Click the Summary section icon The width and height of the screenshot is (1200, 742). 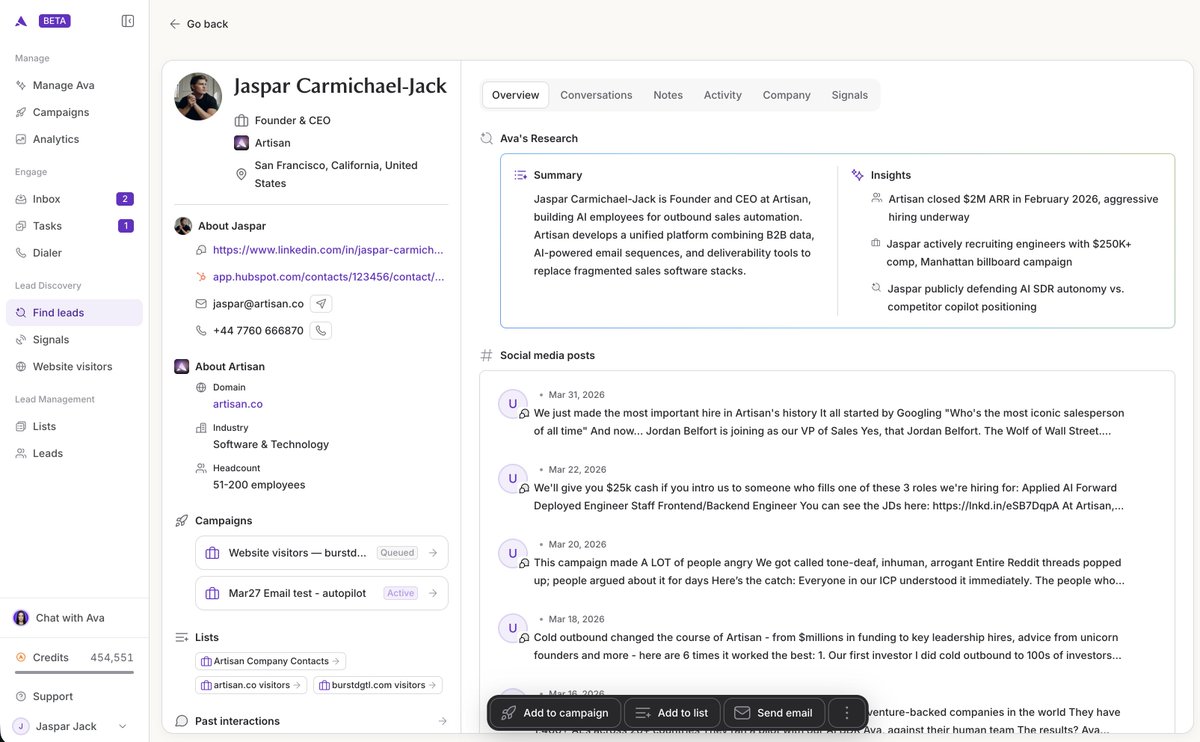point(520,175)
